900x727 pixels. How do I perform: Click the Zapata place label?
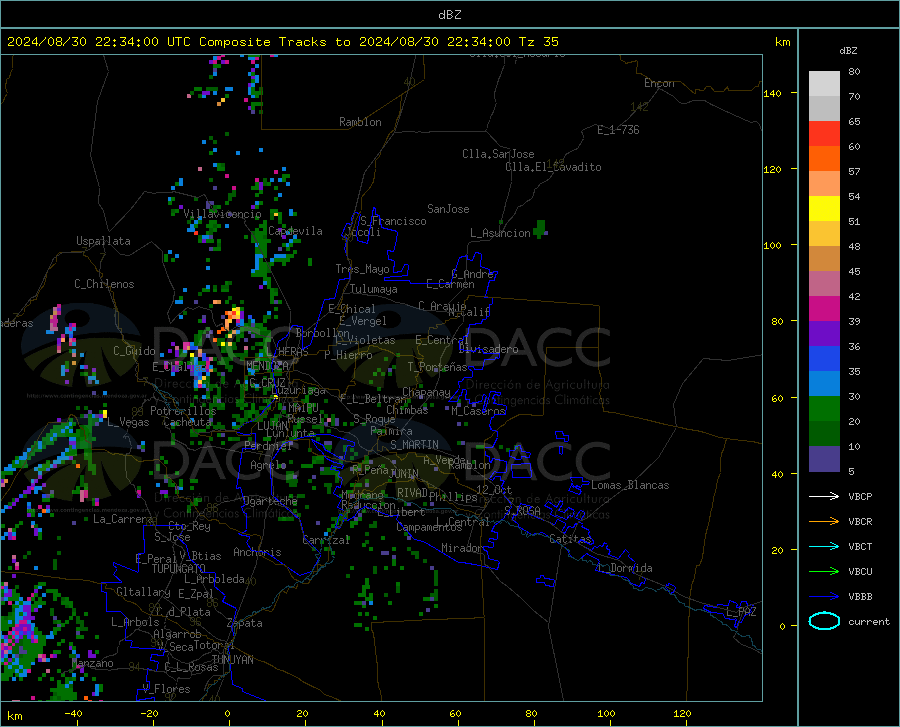tap(245, 623)
